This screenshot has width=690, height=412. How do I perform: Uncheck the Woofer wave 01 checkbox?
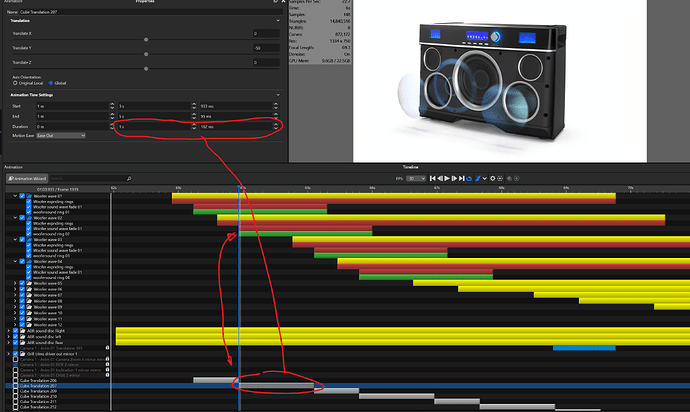22,196
